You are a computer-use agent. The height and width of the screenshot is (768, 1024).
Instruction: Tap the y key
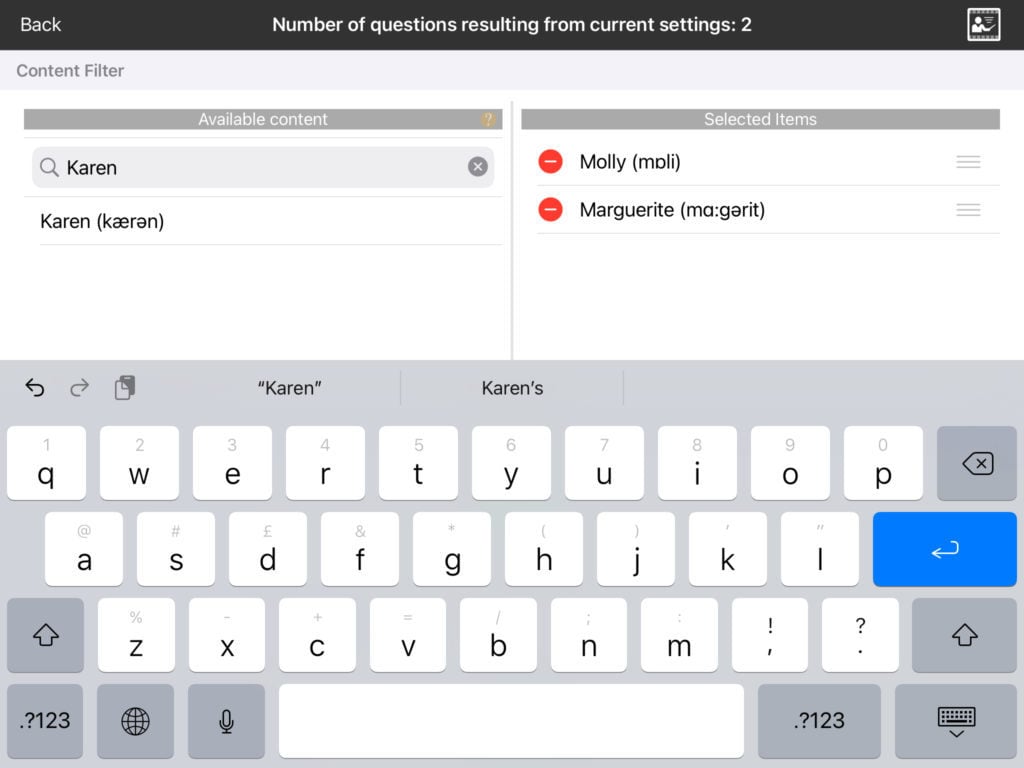click(511, 464)
